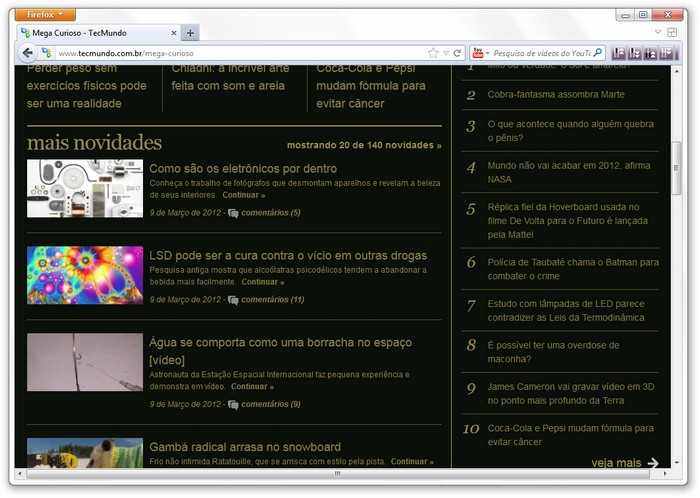
Task: Click the 'veja mais' link
Action: click(616, 463)
